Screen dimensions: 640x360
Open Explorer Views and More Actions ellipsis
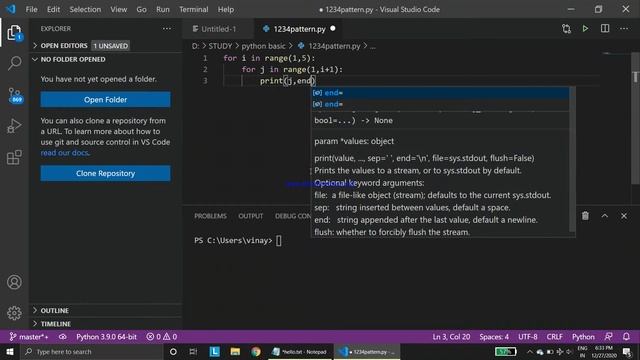pos(167,29)
